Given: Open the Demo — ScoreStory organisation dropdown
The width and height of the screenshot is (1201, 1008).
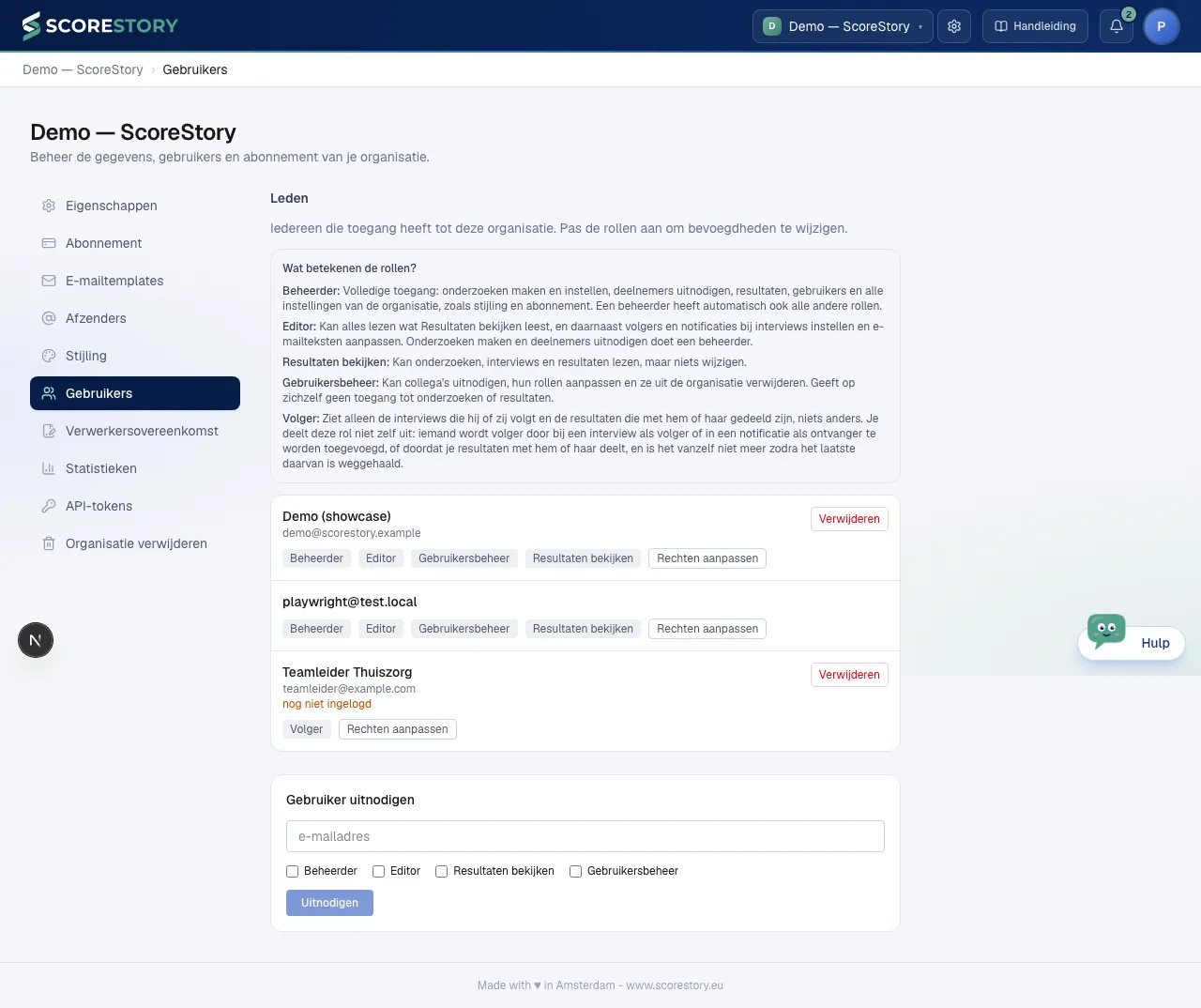Looking at the screenshot, I should click(843, 26).
